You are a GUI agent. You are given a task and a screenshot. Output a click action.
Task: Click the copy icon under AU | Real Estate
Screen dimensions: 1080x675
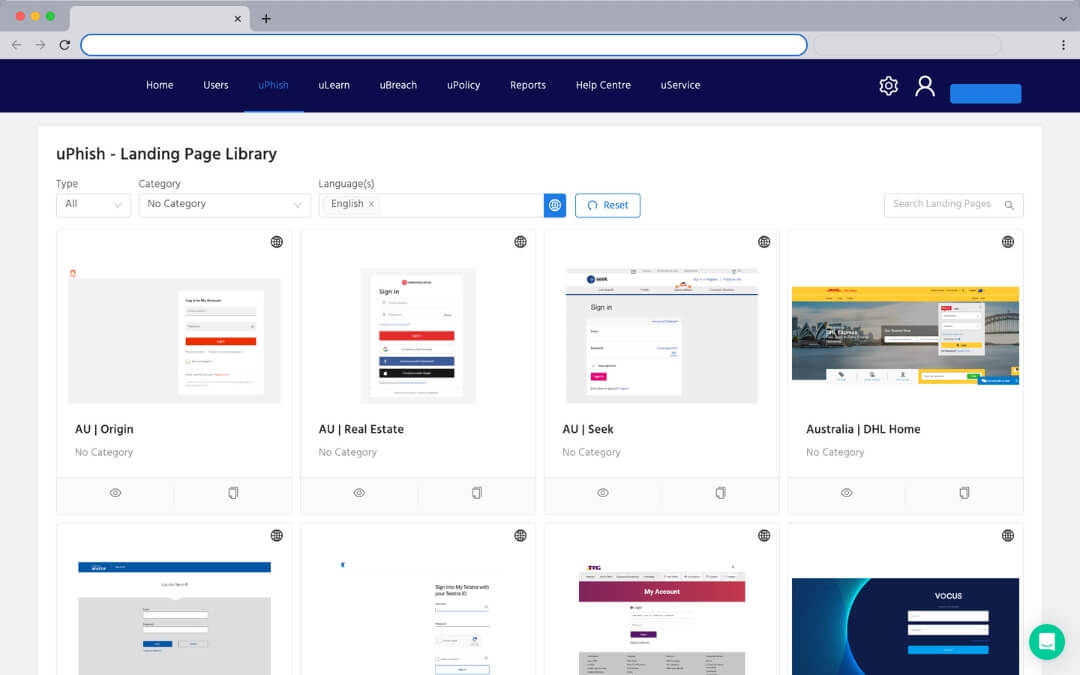[477, 493]
